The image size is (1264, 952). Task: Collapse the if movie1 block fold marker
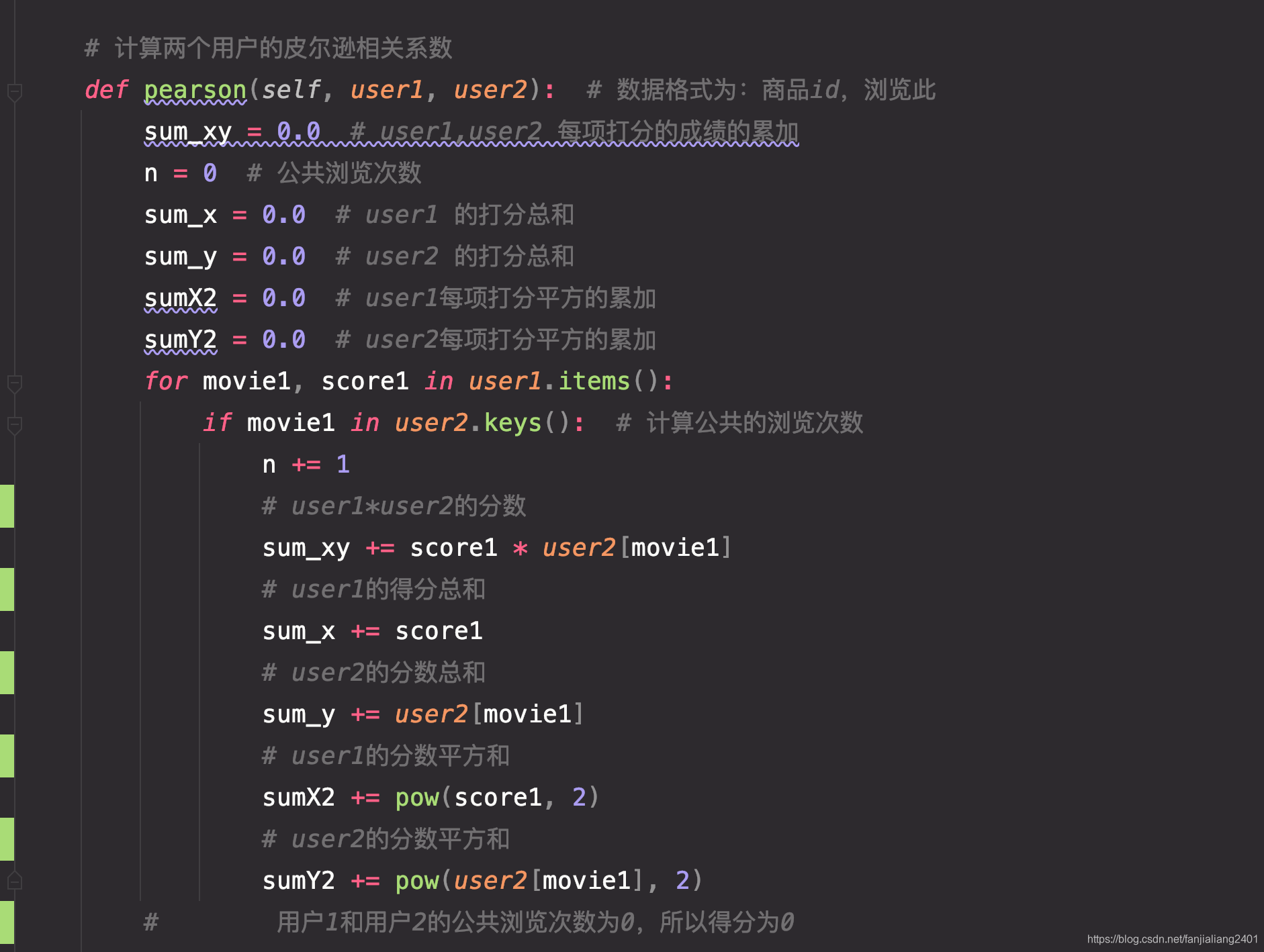pos(14,426)
